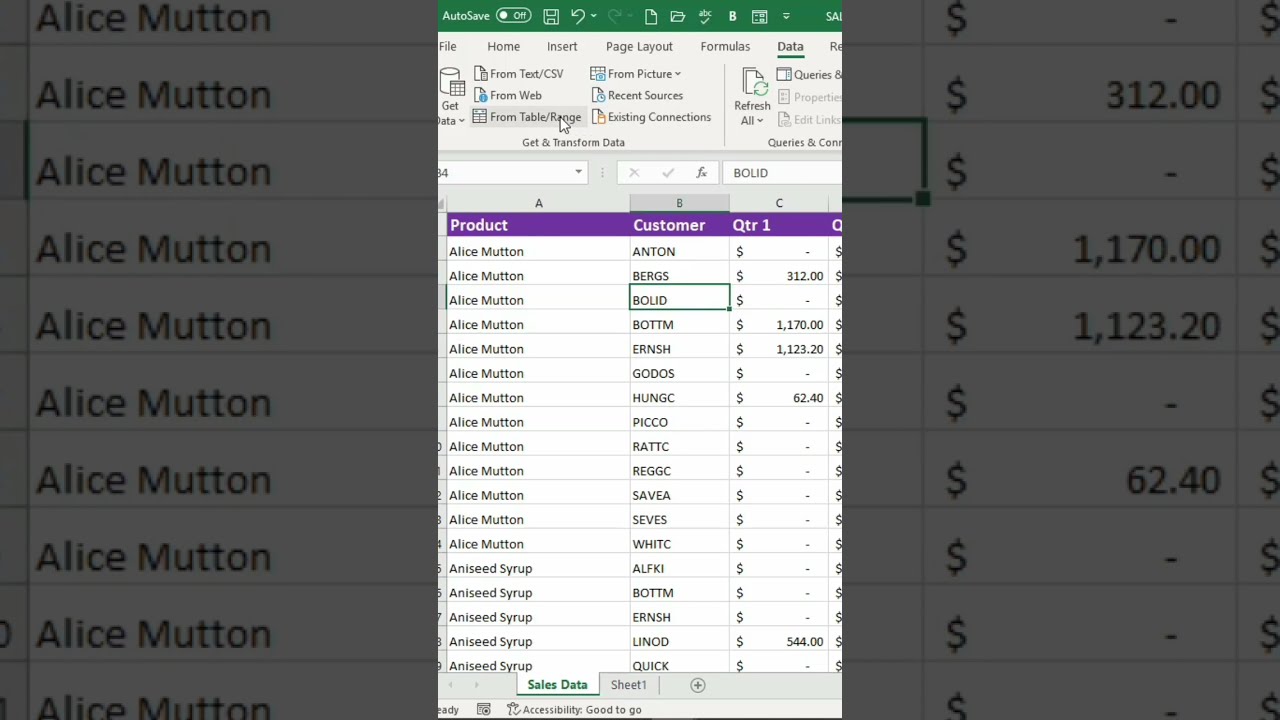Run the abc spelling check
The width and height of the screenshot is (1280, 720).
[704, 16]
